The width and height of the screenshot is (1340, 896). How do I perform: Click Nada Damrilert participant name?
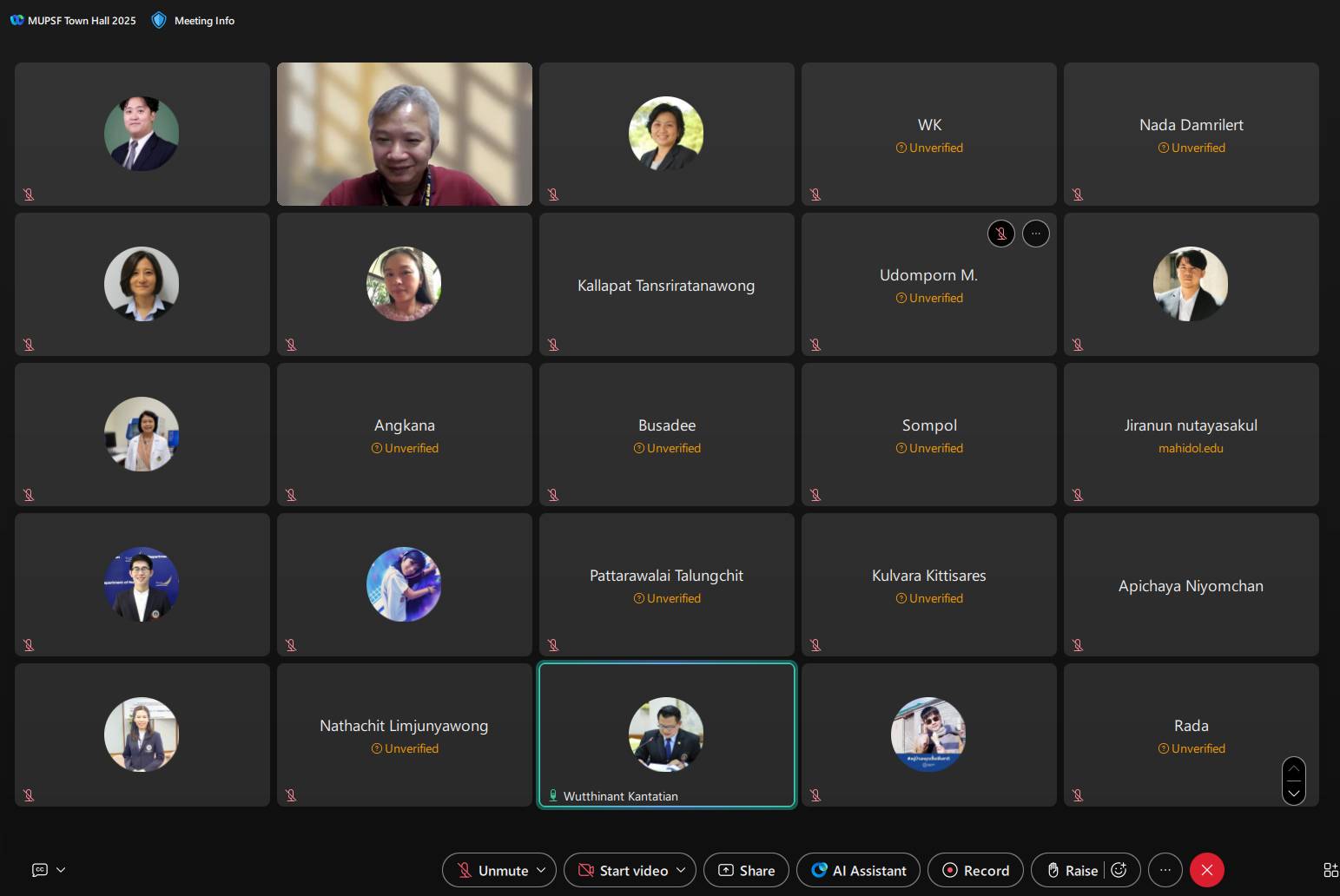pos(1191,125)
